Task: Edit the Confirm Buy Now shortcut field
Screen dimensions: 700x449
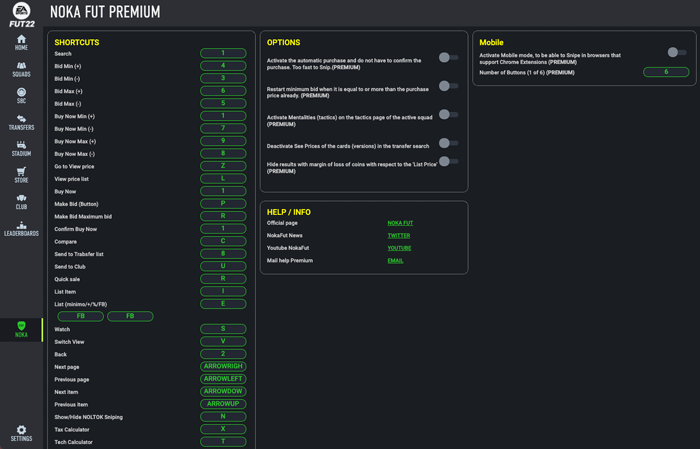Action: pyautogui.click(x=223, y=229)
